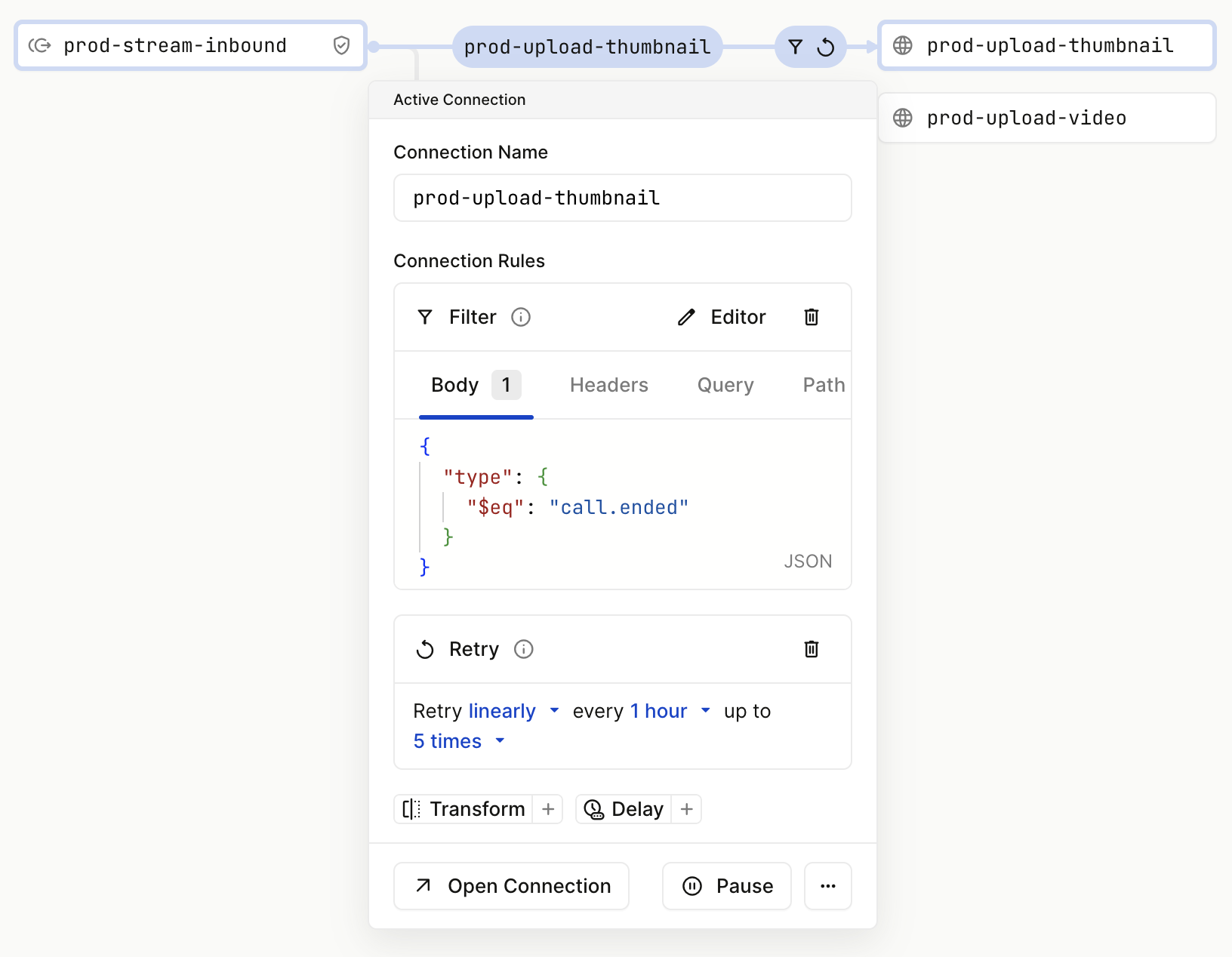Open the filter Editor
Viewport: 1232px width, 957px height.
tap(722, 317)
